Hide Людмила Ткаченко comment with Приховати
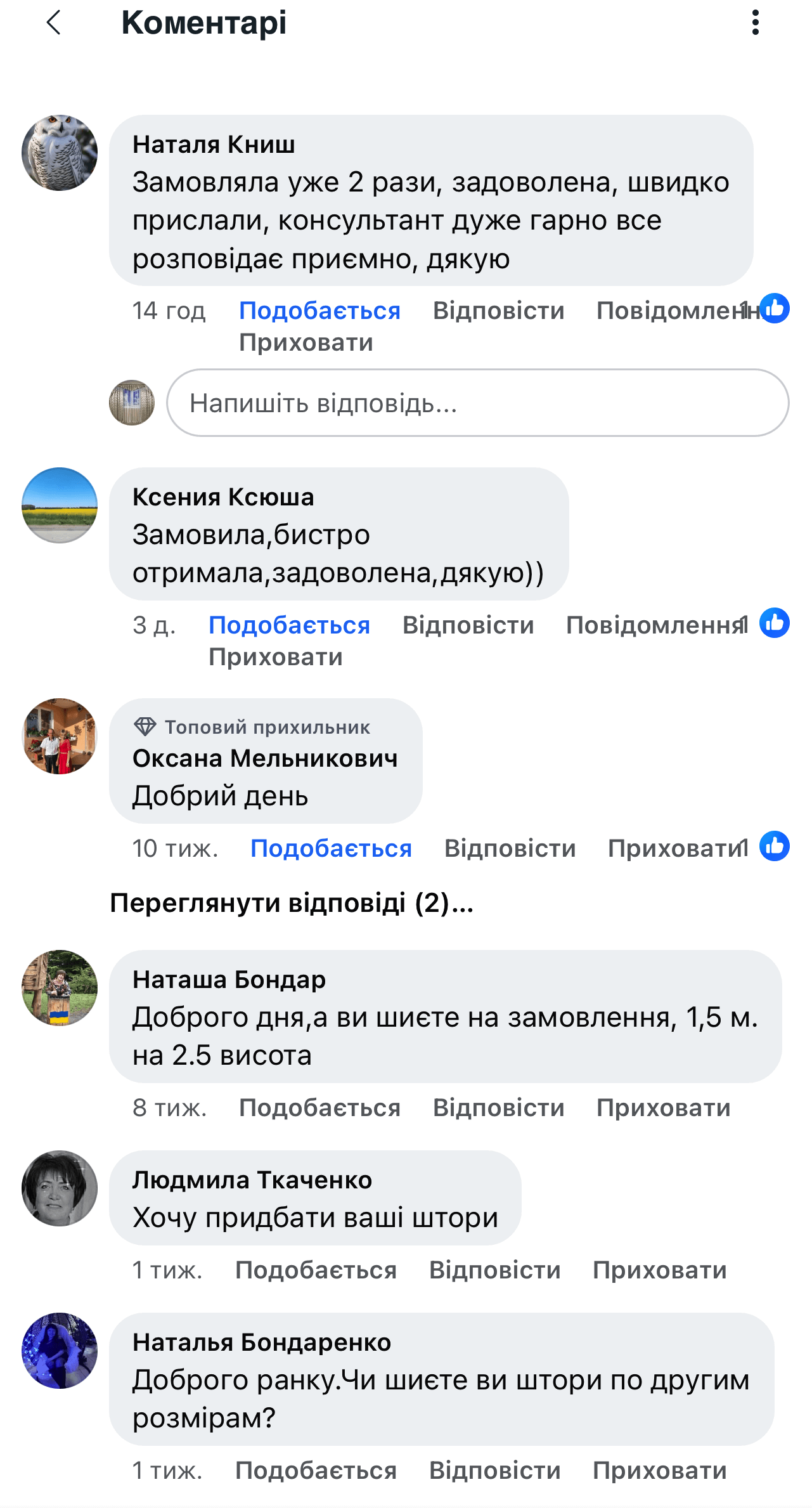812x1508 pixels. click(659, 1270)
